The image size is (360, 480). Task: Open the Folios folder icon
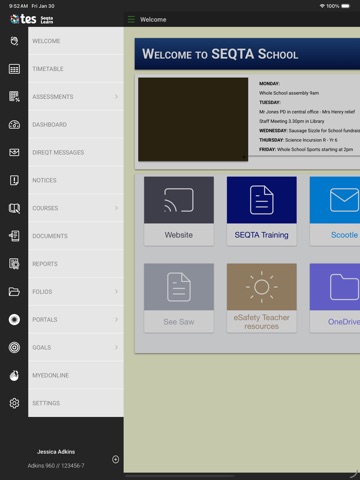[x=14, y=292]
